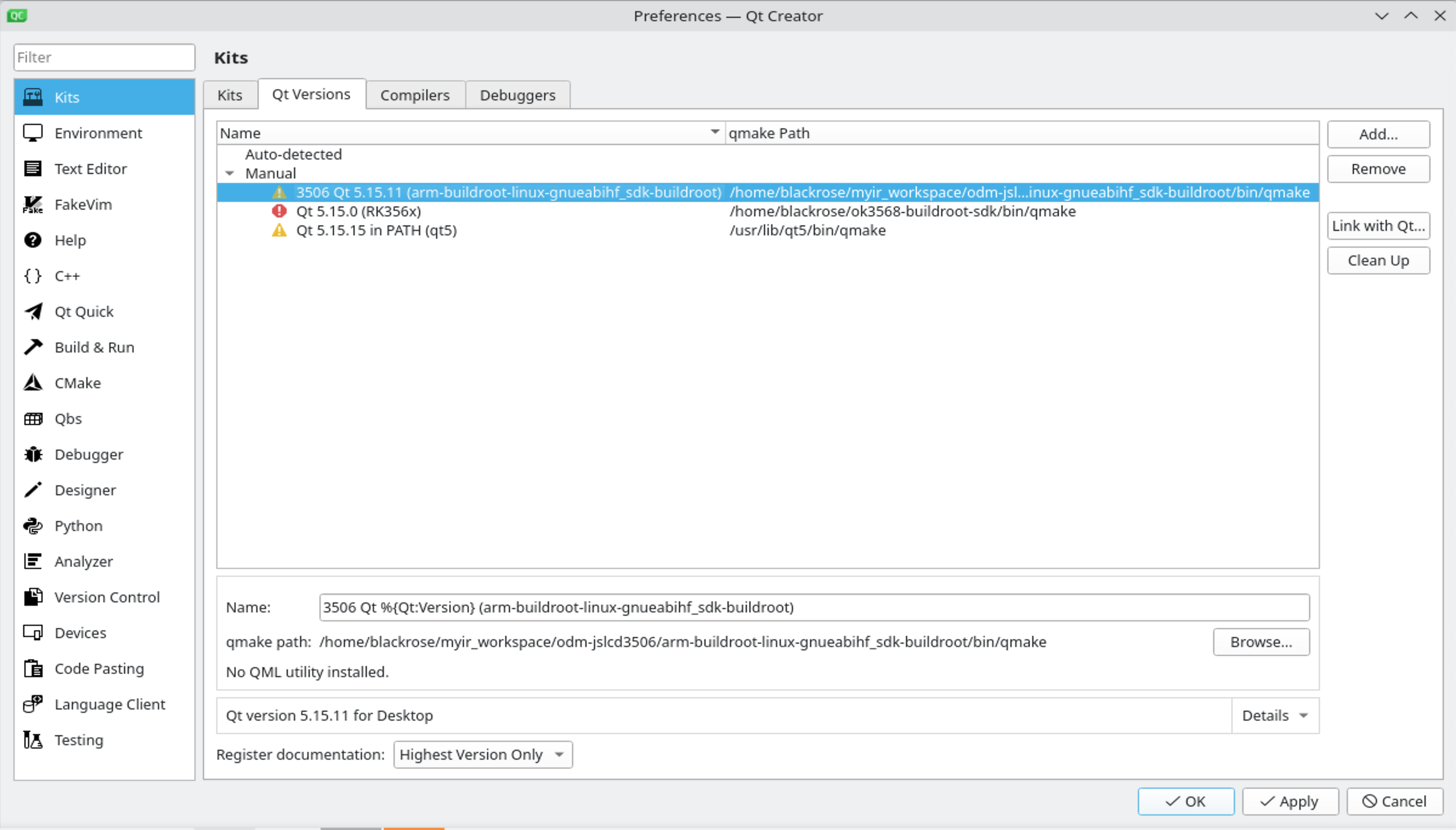Open Code Pasting category
The width and height of the screenshot is (1456, 830).
point(104,669)
